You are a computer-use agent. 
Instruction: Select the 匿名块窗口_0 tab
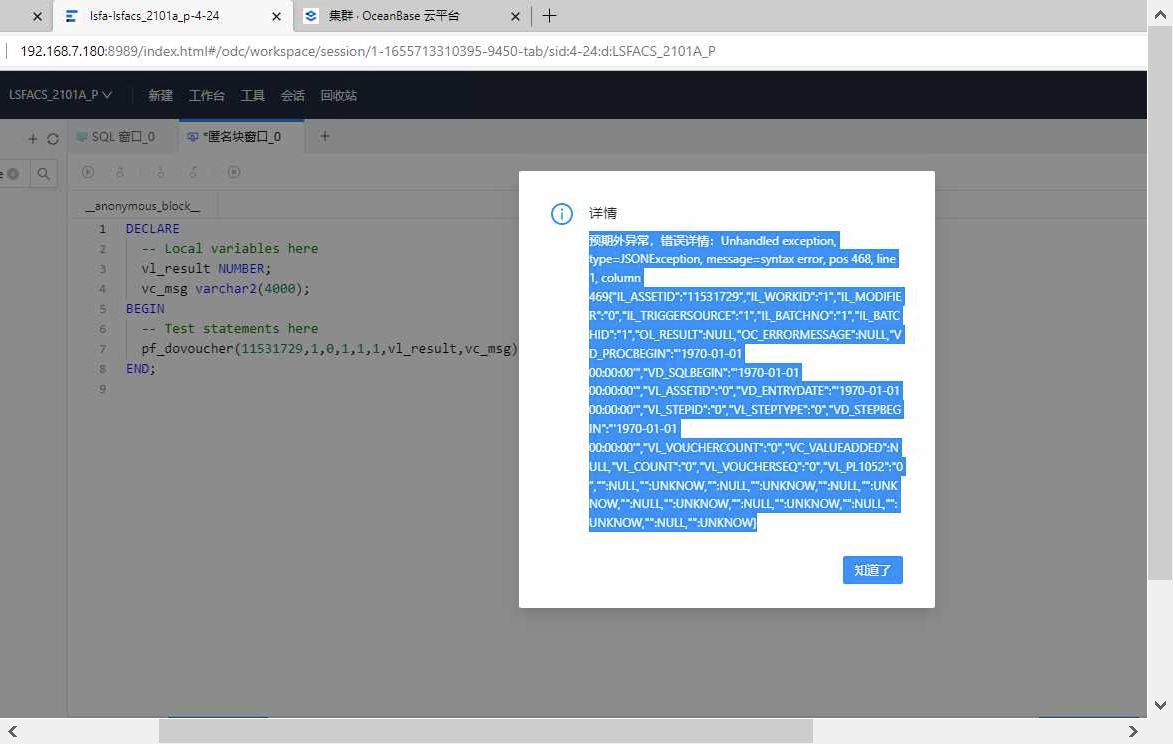click(240, 137)
